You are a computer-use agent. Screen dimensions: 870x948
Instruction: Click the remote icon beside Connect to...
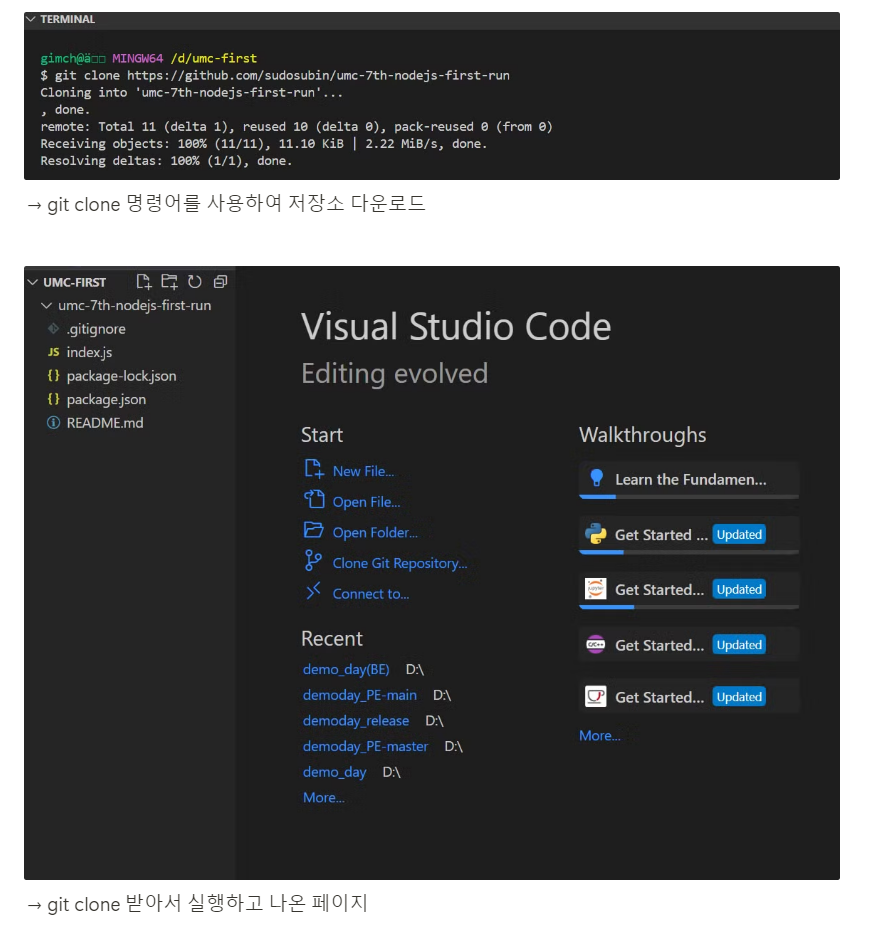313,591
